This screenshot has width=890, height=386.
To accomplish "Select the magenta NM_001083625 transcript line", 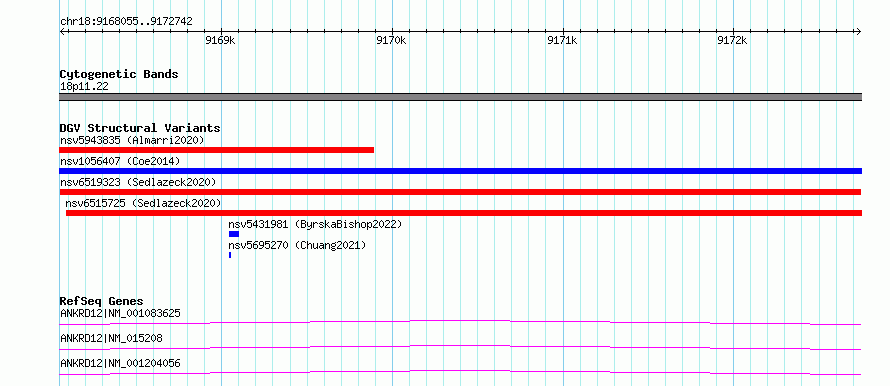I will click(x=460, y=322).
